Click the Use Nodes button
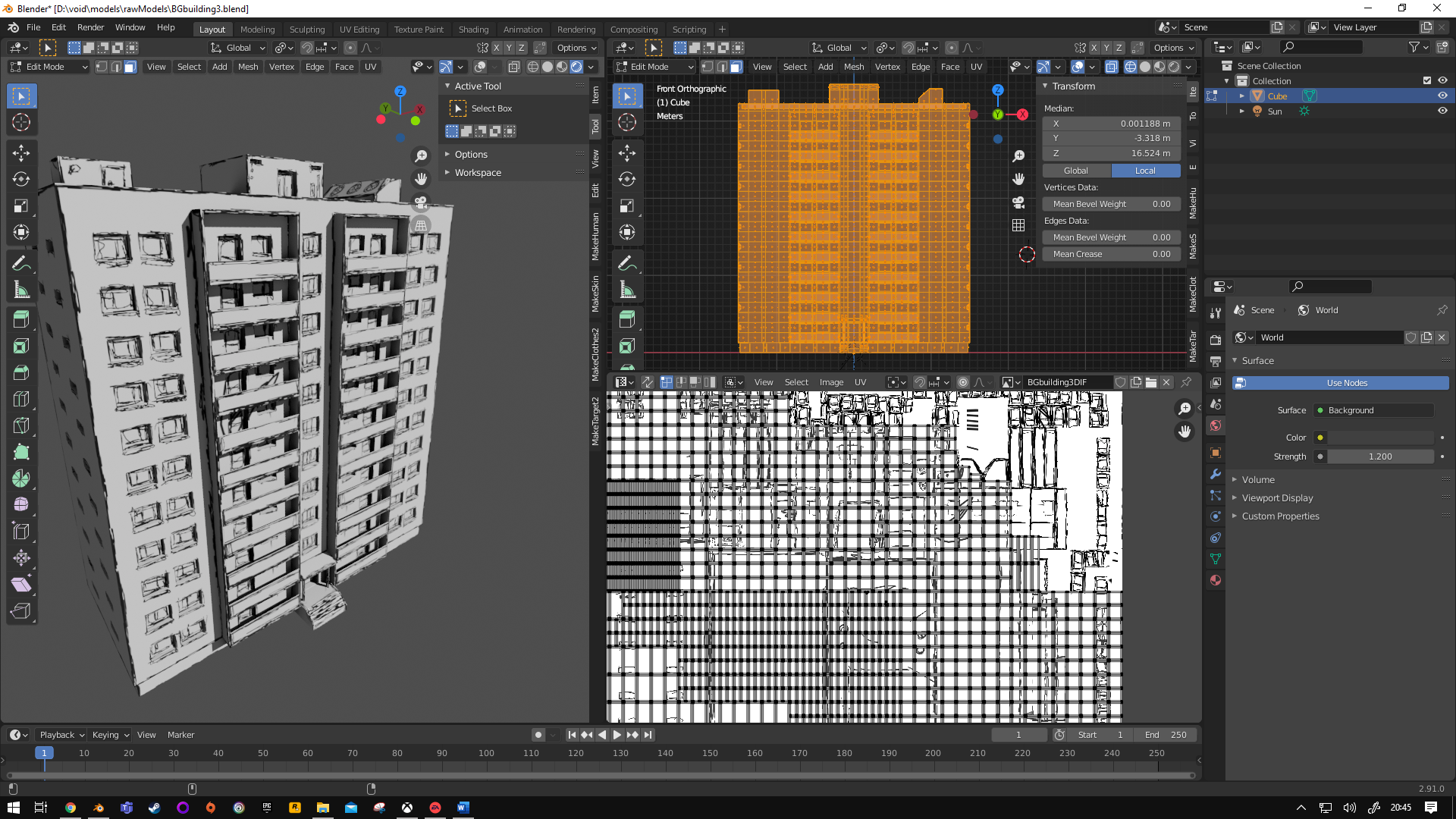The width and height of the screenshot is (1456, 819). pyautogui.click(x=1346, y=383)
